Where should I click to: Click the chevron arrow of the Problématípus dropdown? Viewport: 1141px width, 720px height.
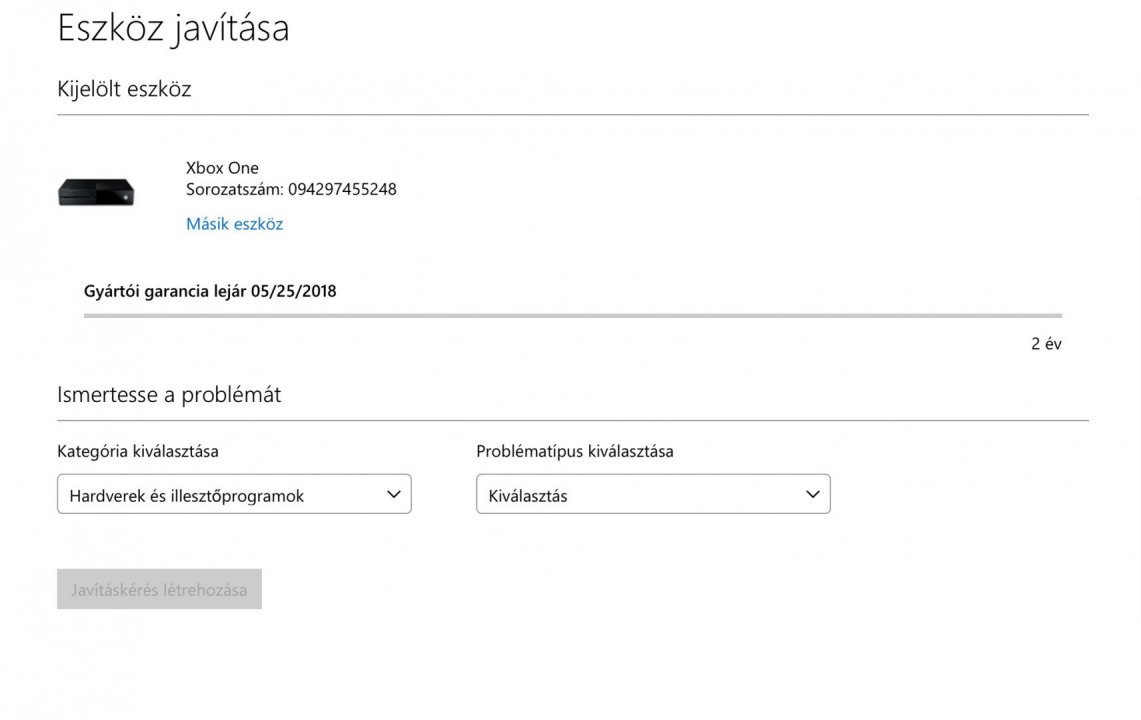click(812, 494)
